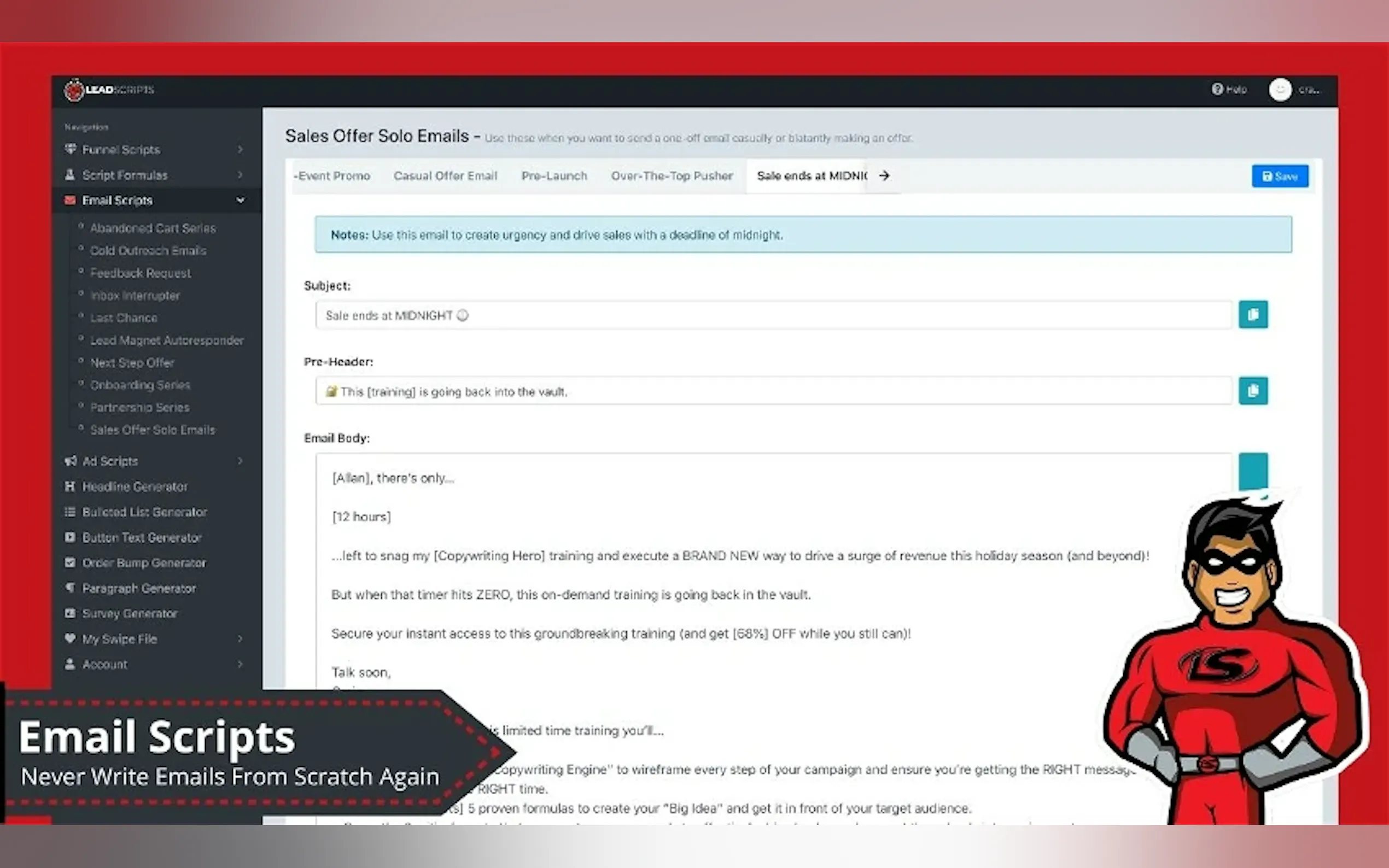Viewport: 1389px width, 868px height.
Task: Expand the Script Formulas submenu
Action: coord(240,174)
